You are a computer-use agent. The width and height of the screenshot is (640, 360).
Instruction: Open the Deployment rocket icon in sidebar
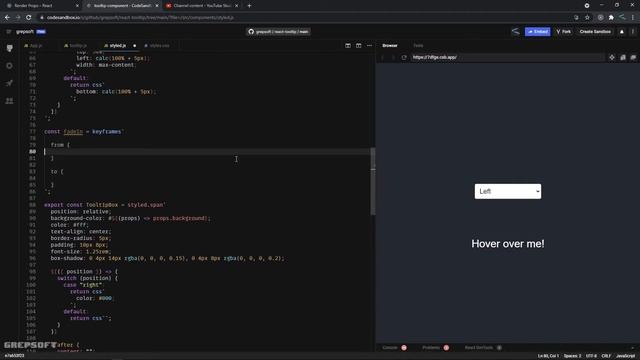pyautogui.click(x=9, y=83)
